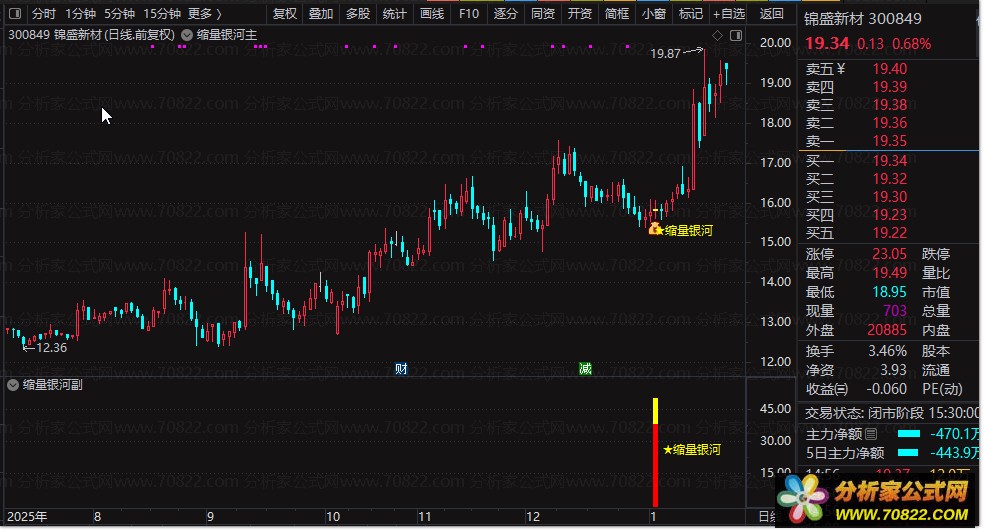Viewport: 985px width, 531px height.
Task: Toggle 叠加 overlay on the chart
Action: tap(321, 13)
